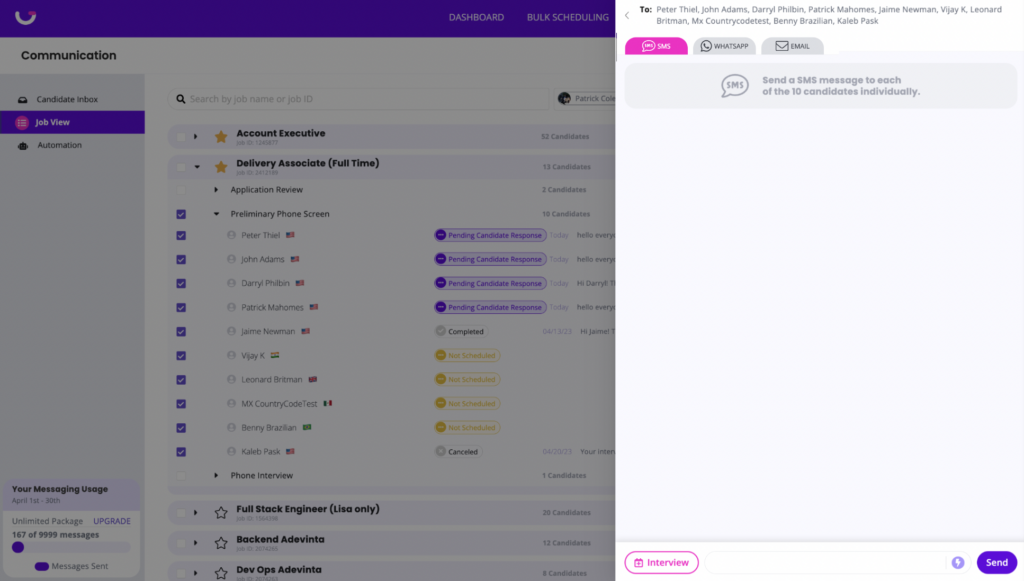
Task: Uncheck Jaime Newman's checkbox
Action: tap(181, 332)
